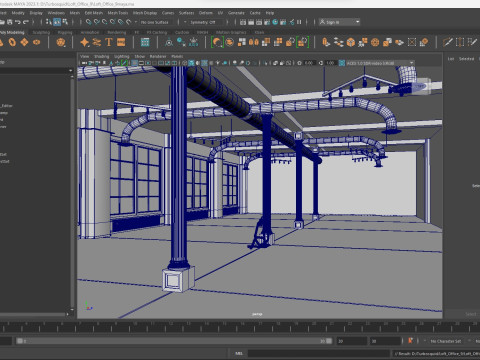The width and height of the screenshot is (480, 360).
Task: Select the poly plane shelf icon
Action: [24, 42]
